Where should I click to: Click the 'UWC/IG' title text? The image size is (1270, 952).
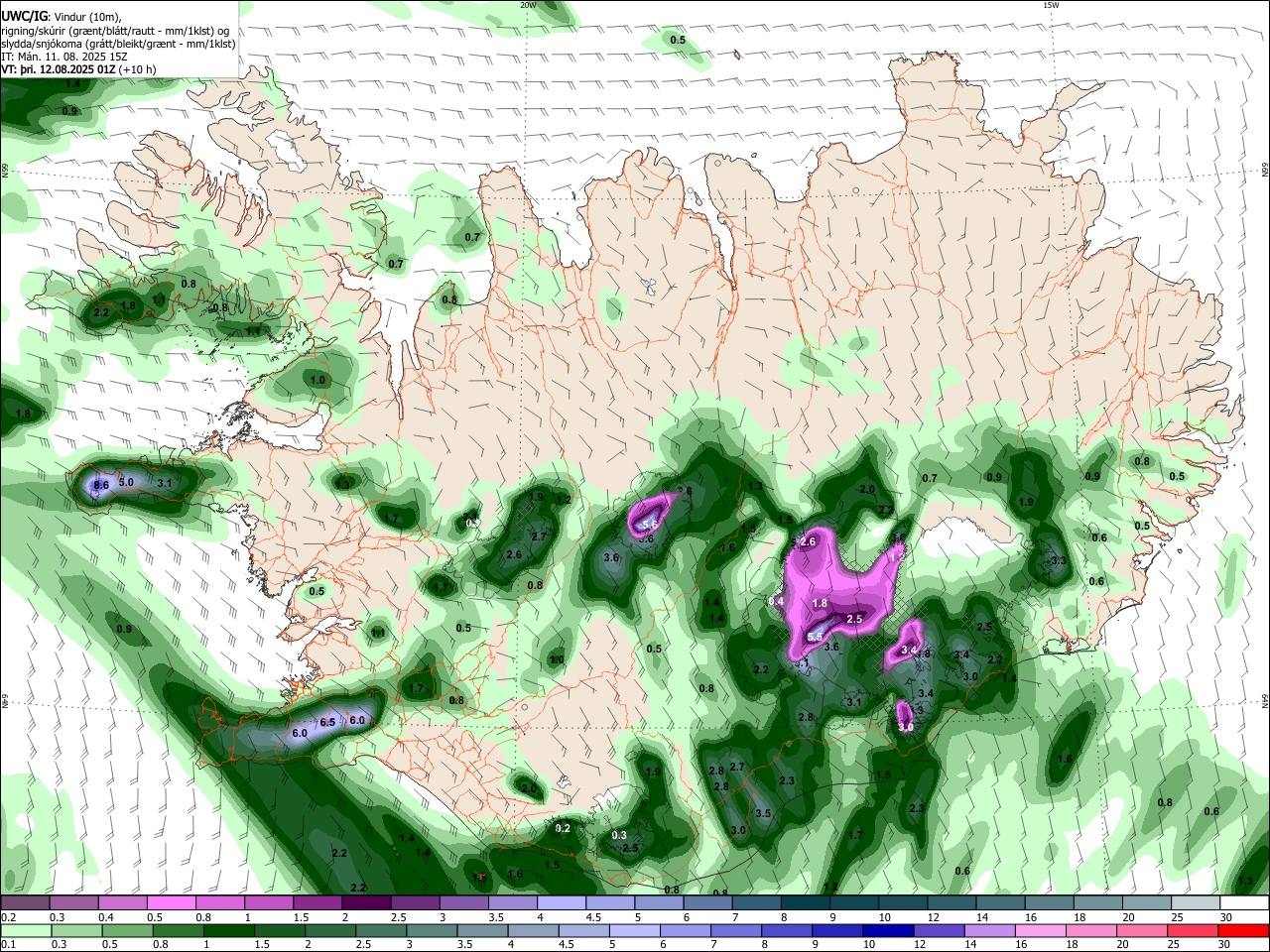click(x=24, y=17)
